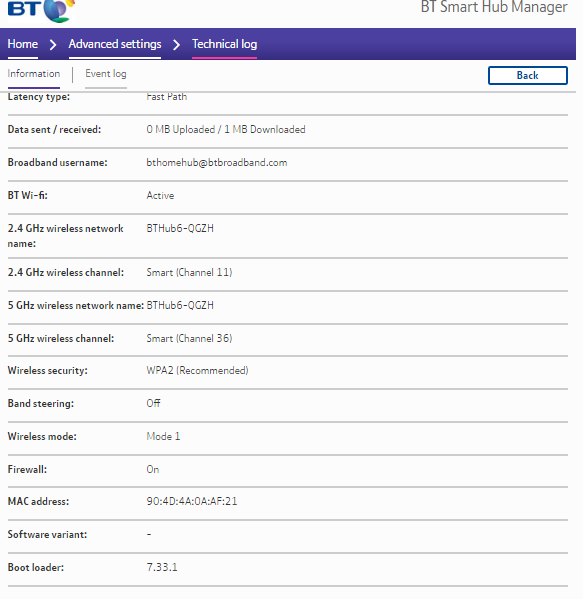Click the Smart (Channel 36) value
The width and height of the screenshot is (583, 599).
(x=189, y=338)
